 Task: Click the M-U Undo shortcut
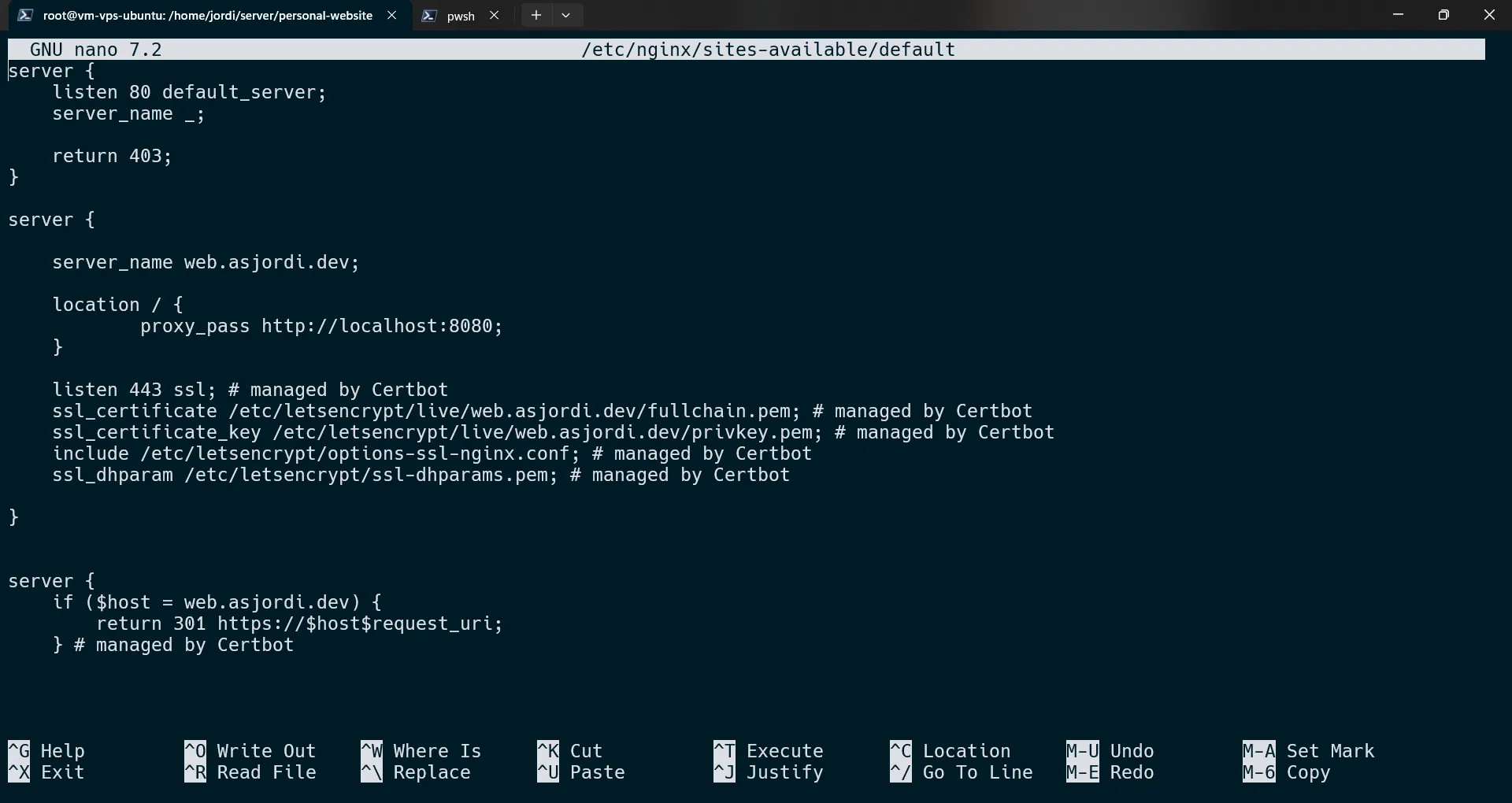click(x=1110, y=751)
